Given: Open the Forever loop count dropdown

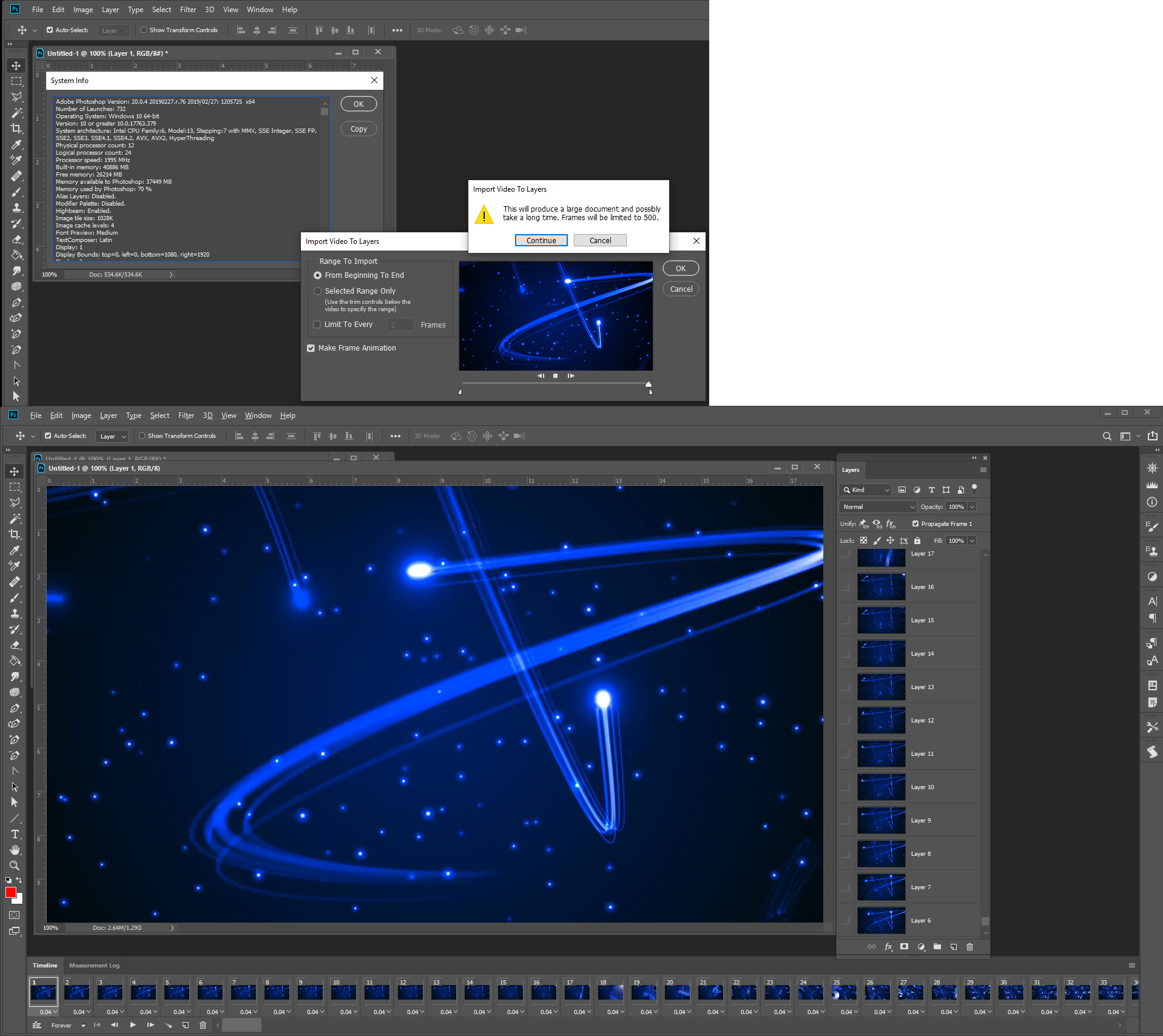Looking at the screenshot, I should click(67, 1025).
